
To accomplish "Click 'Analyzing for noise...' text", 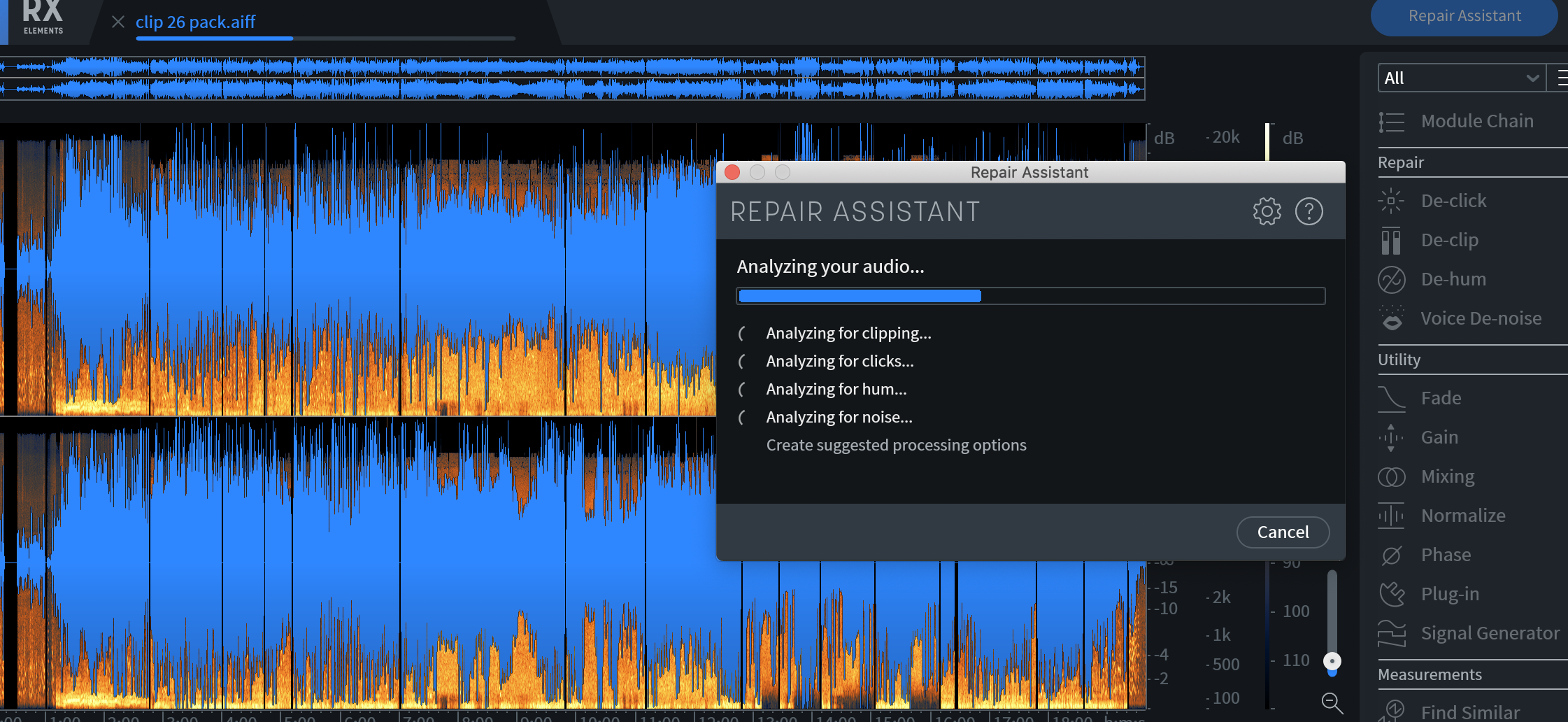I will pyautogui.click(x=839, y=417).
